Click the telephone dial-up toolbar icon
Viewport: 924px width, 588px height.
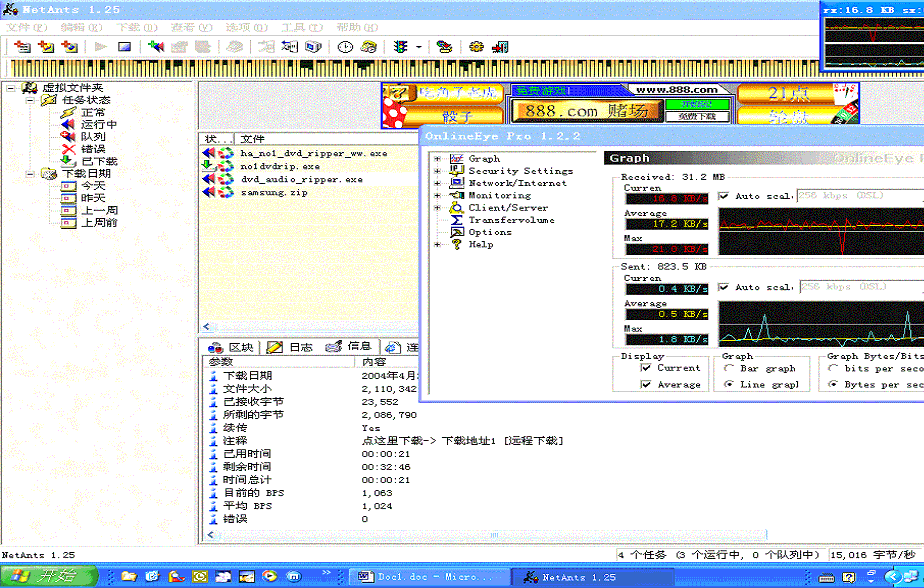pyautogui.click(x=369, y=47)
